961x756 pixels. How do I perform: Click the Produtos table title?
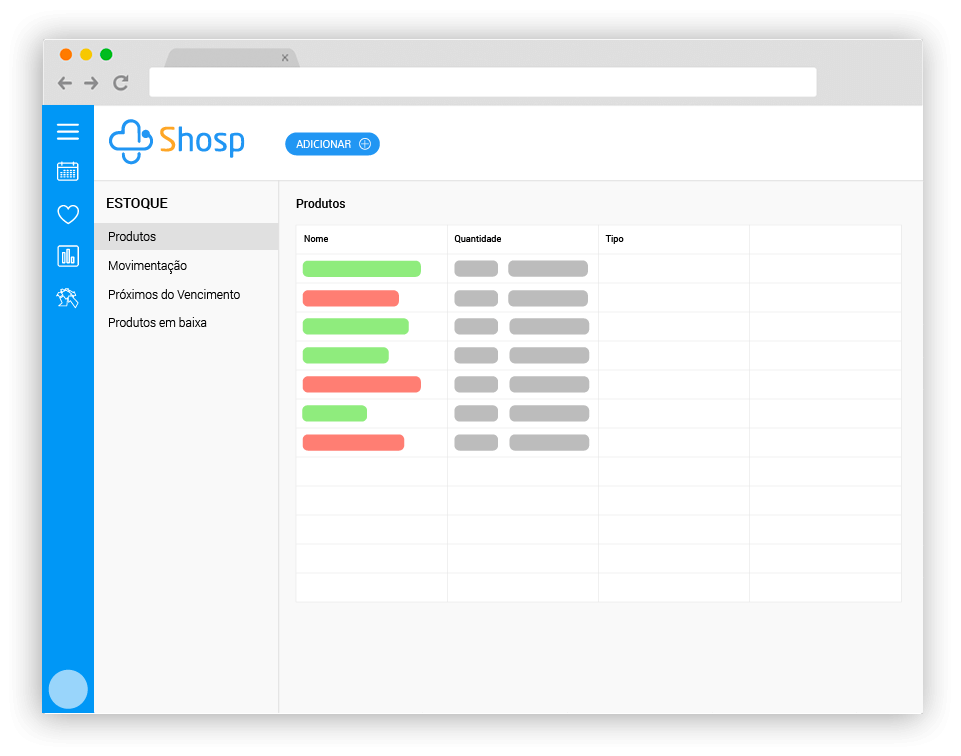click(x=321, y=203)
